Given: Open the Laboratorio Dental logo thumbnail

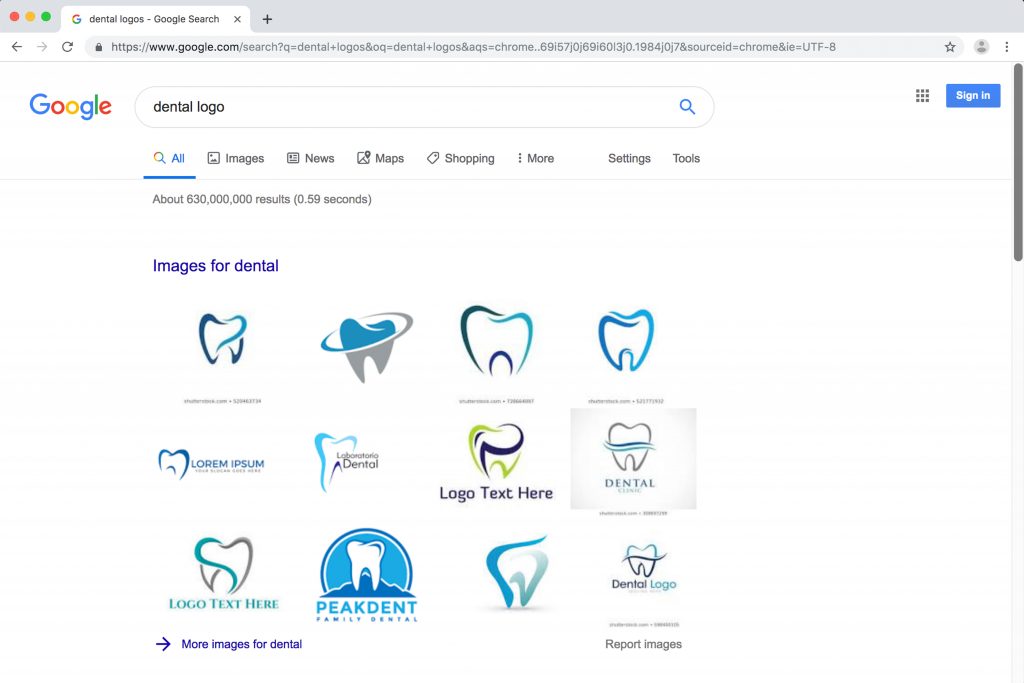Looking at the screenshot, I should click(346, 461).
